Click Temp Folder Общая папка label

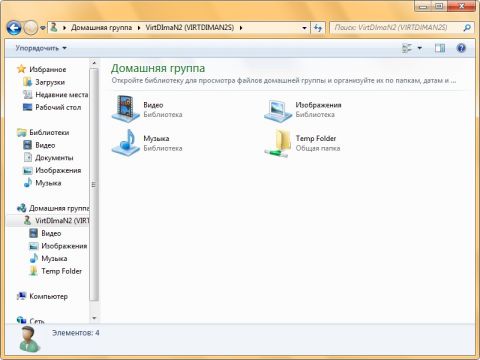point(318,143)
